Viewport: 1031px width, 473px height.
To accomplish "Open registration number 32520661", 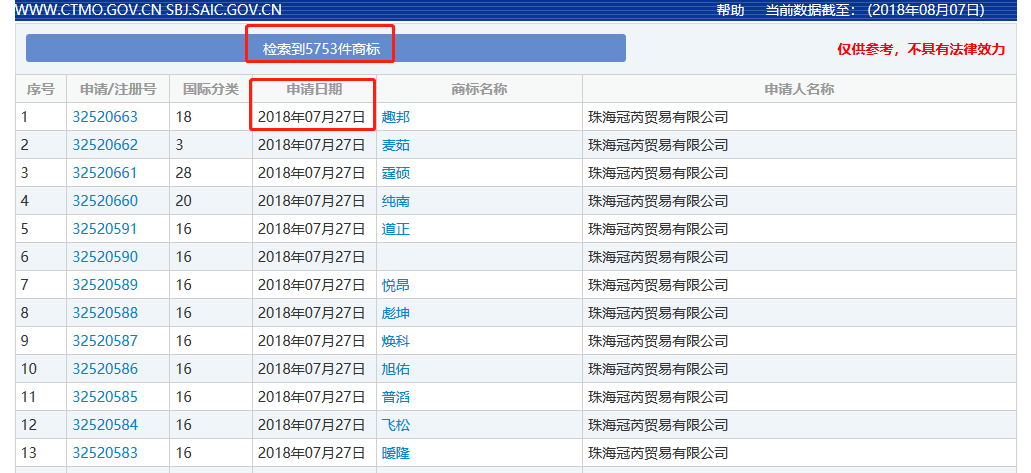I will click(105, 173).
